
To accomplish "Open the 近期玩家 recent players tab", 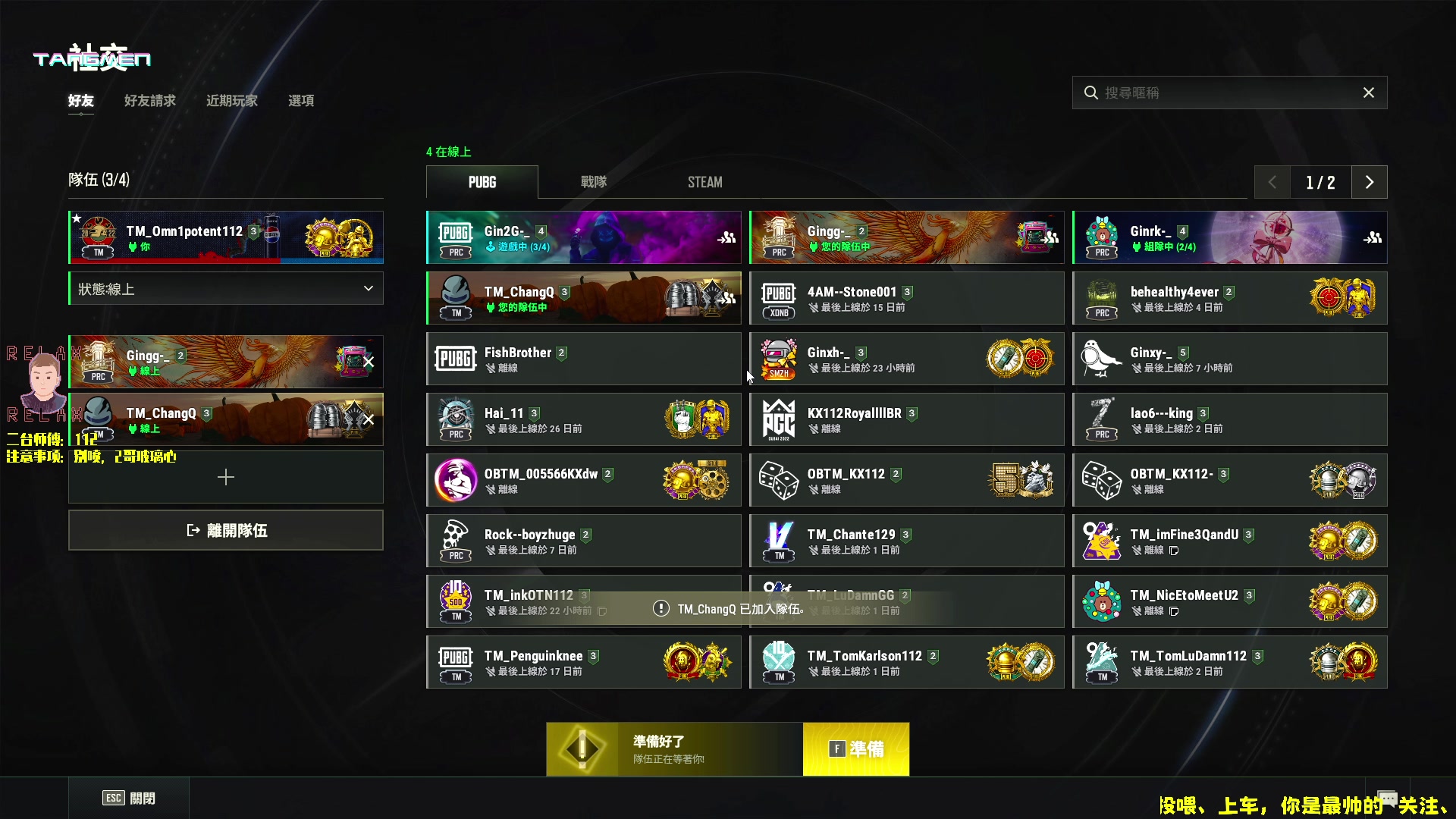I will click(232, 101).
